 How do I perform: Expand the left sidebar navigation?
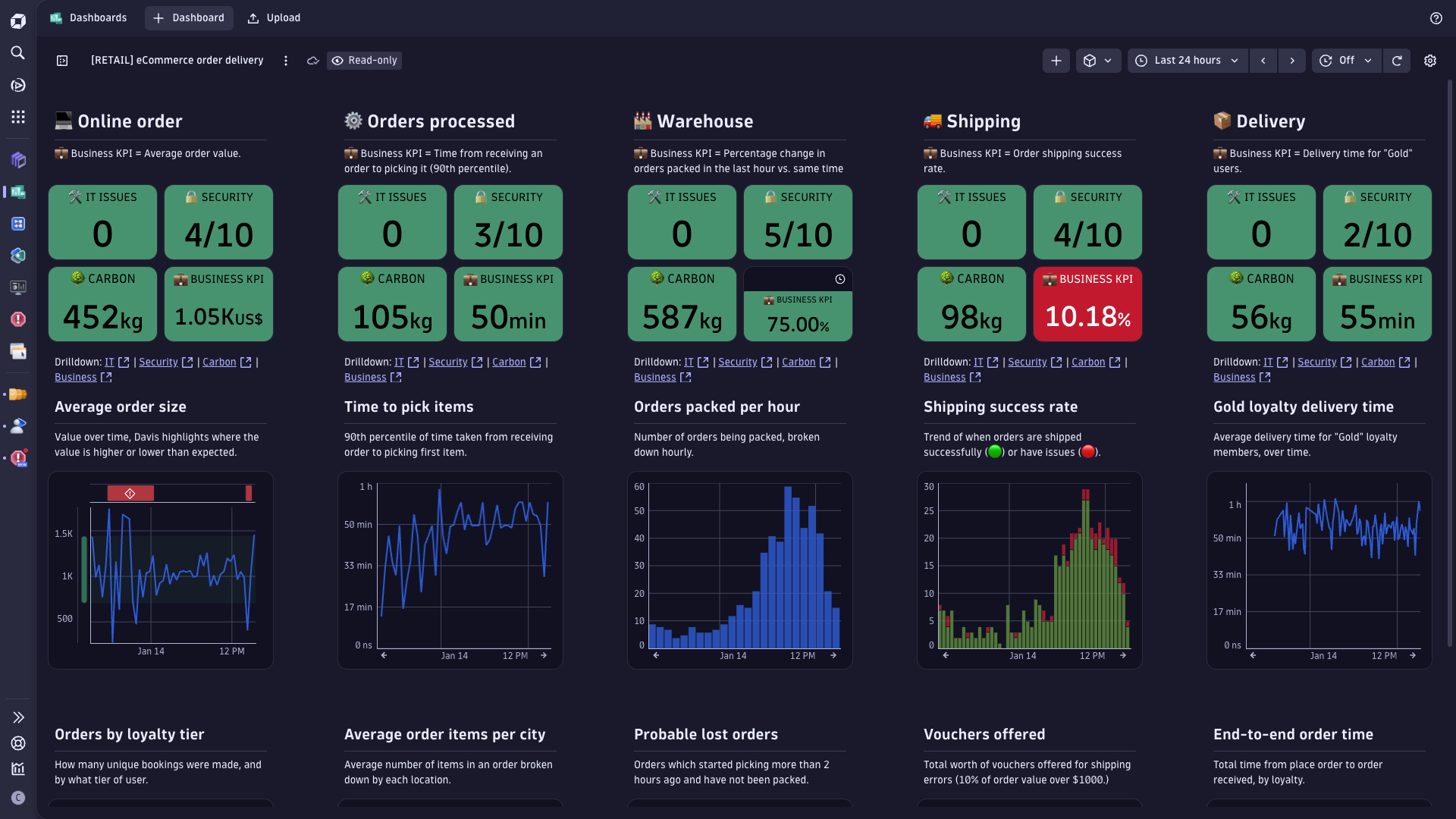[18, 717]
